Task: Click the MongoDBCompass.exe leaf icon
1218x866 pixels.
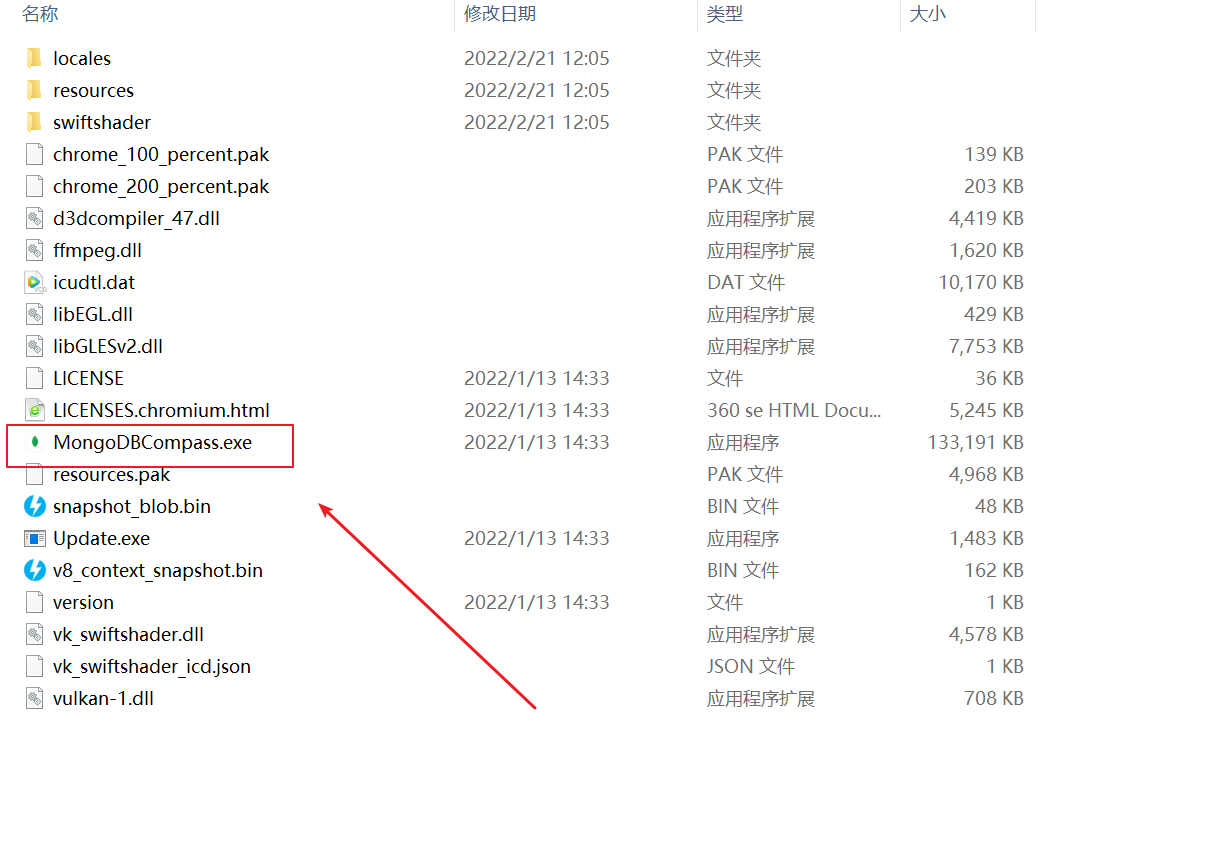Action: pyautogui.click(x=35, y=442)
